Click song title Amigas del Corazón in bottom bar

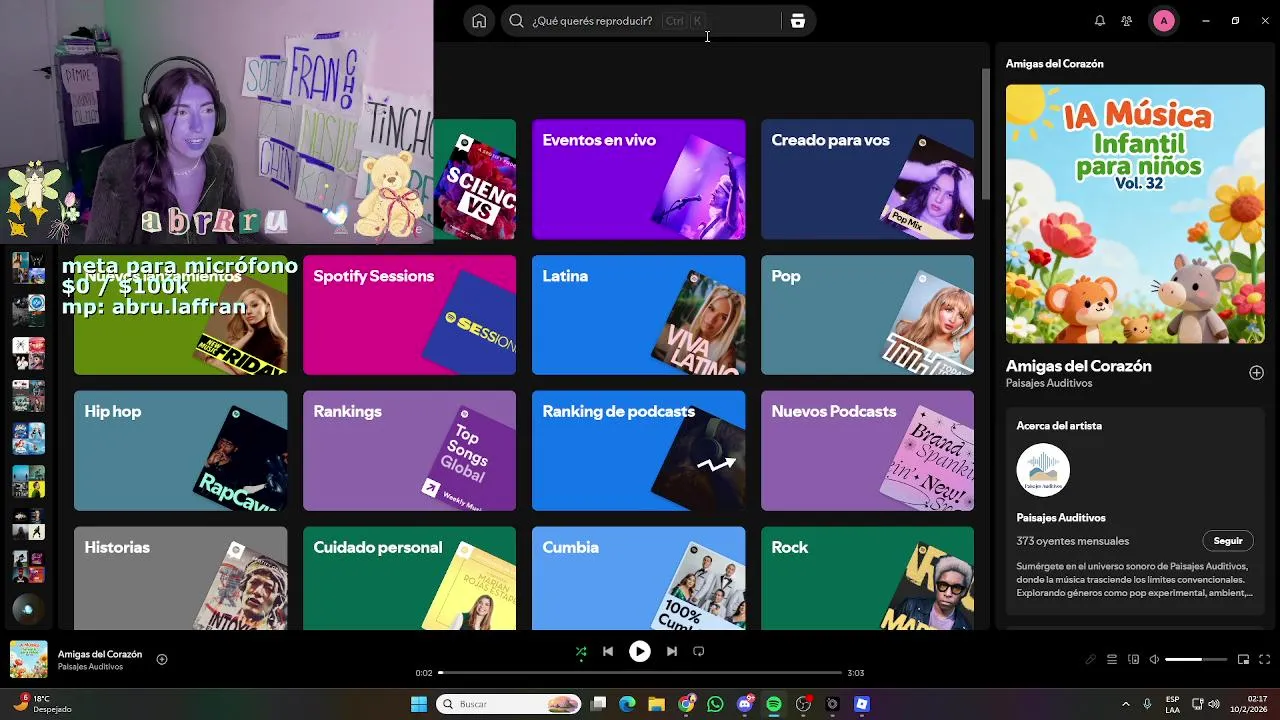pos(100,654)
